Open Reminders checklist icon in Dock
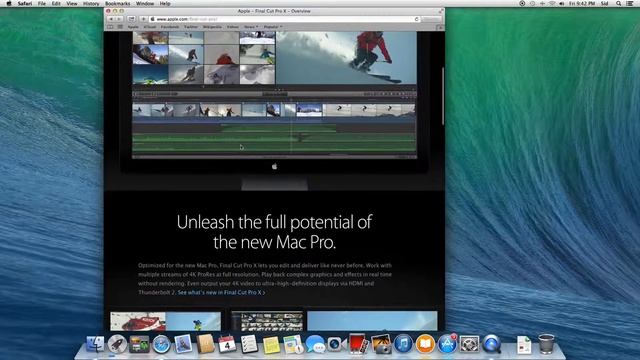Viewport: 640px width, 360px height. pyautogui.click(x=249, y=344)
